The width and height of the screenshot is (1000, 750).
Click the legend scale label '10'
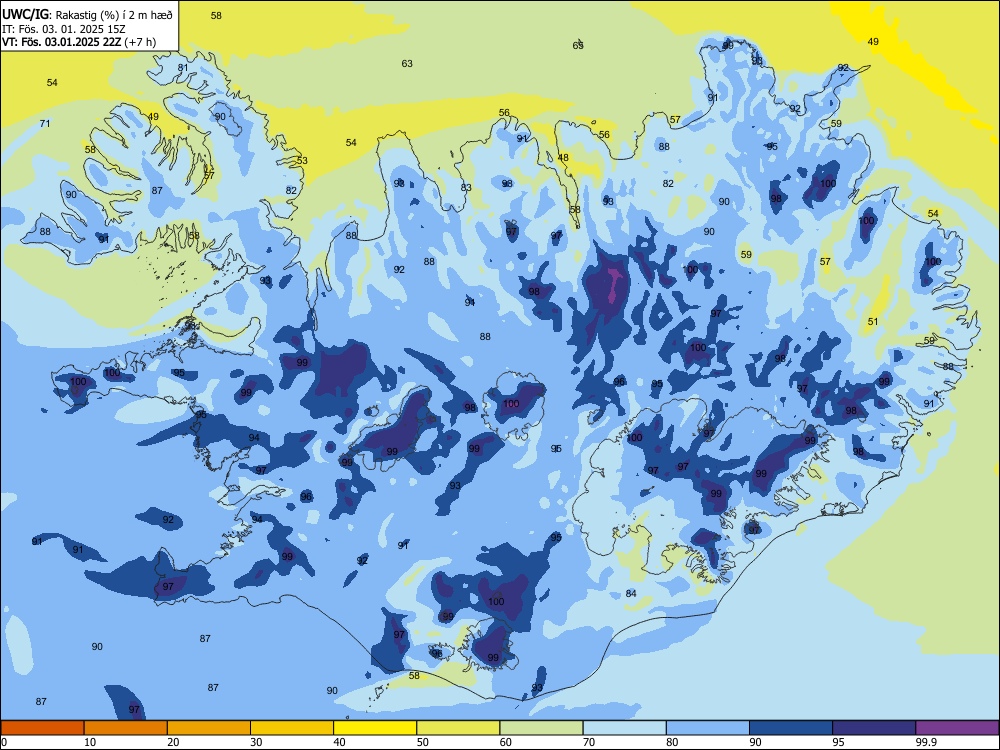pyautogui.click(x=90, y=742)
